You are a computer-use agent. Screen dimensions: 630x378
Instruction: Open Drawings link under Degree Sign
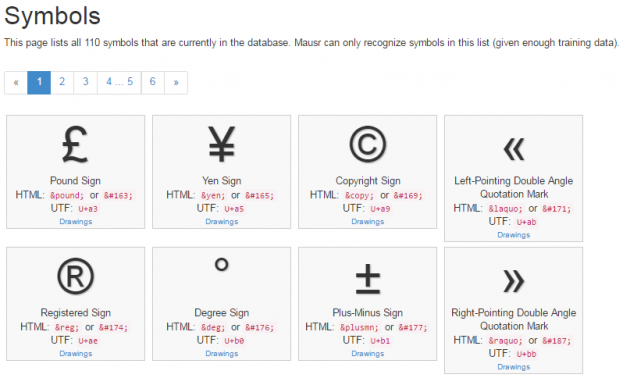coord(221,353)
